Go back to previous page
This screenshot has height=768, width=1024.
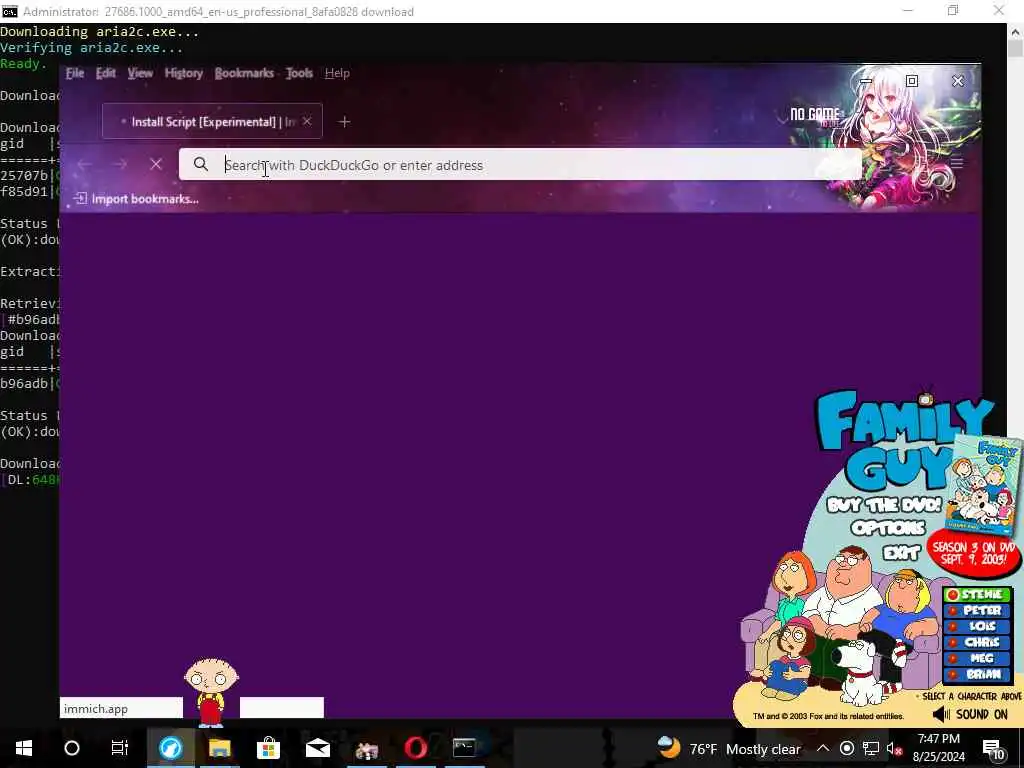(84, 165)
